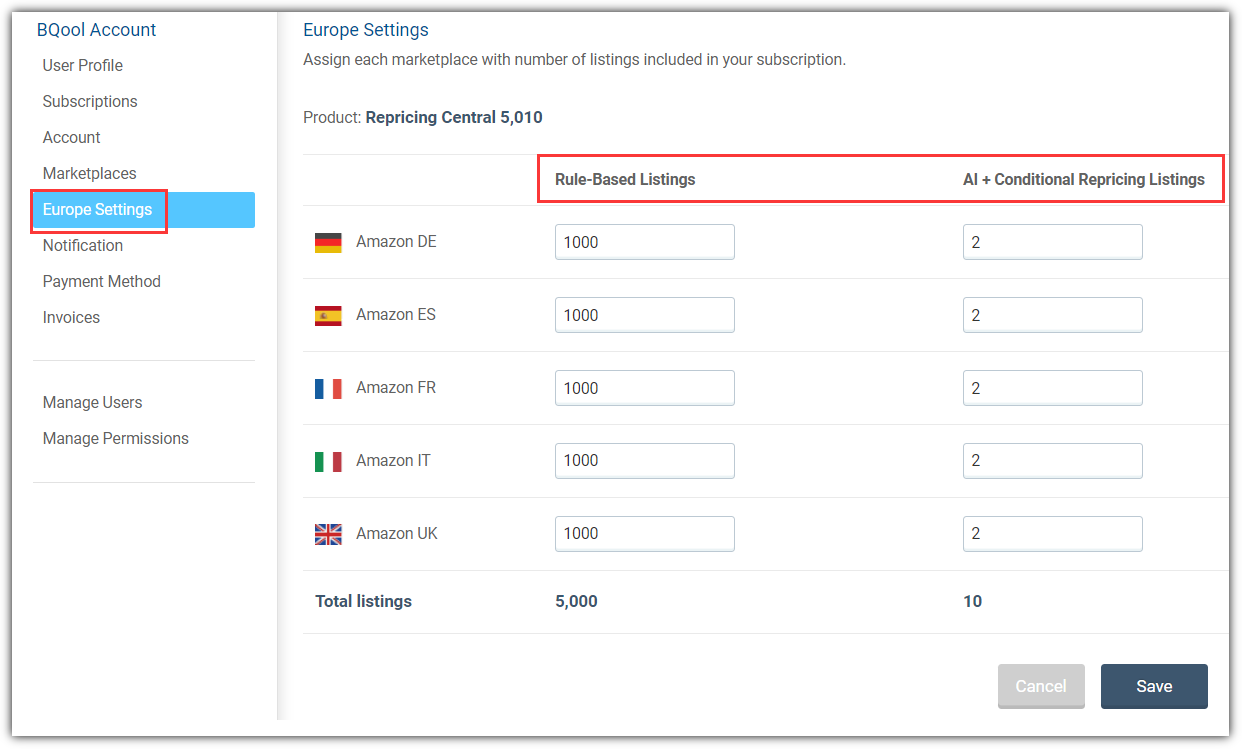1242x749 pixels.
Task: Edit Amazon FR AI Repricing Listings field
Action: tap(1053, 388)
